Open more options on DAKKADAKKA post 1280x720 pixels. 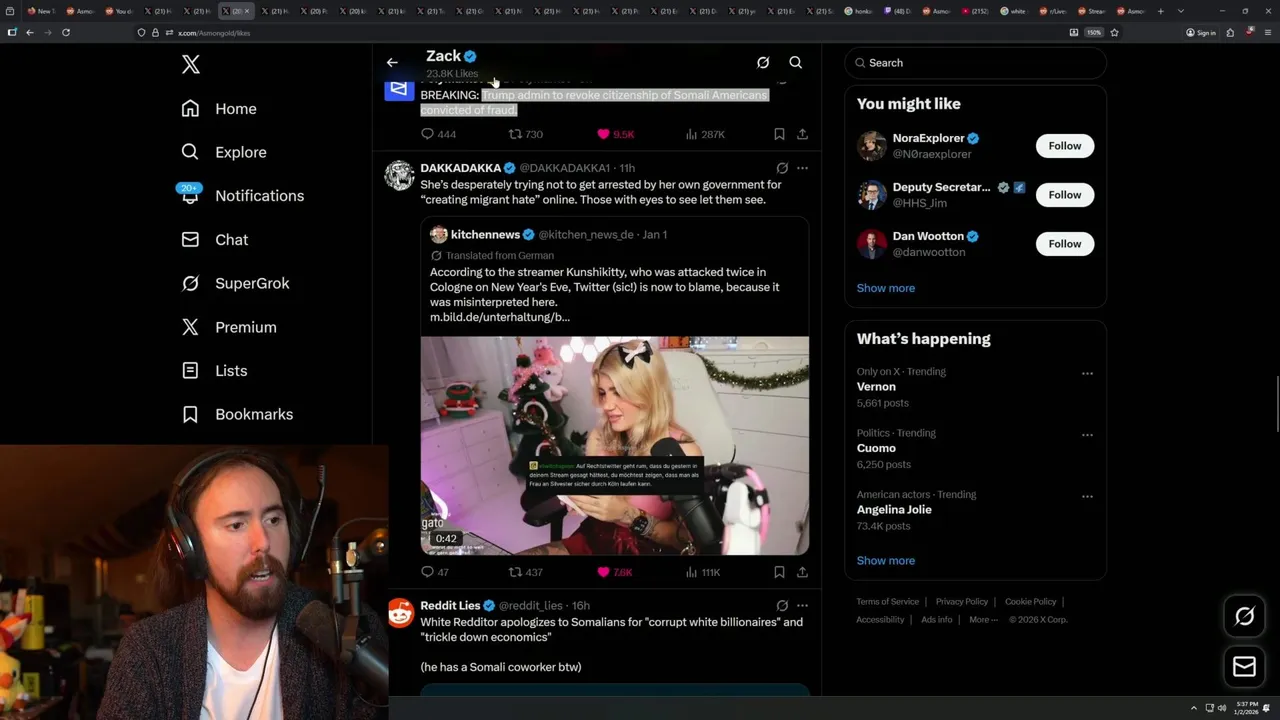click(802, 168)
